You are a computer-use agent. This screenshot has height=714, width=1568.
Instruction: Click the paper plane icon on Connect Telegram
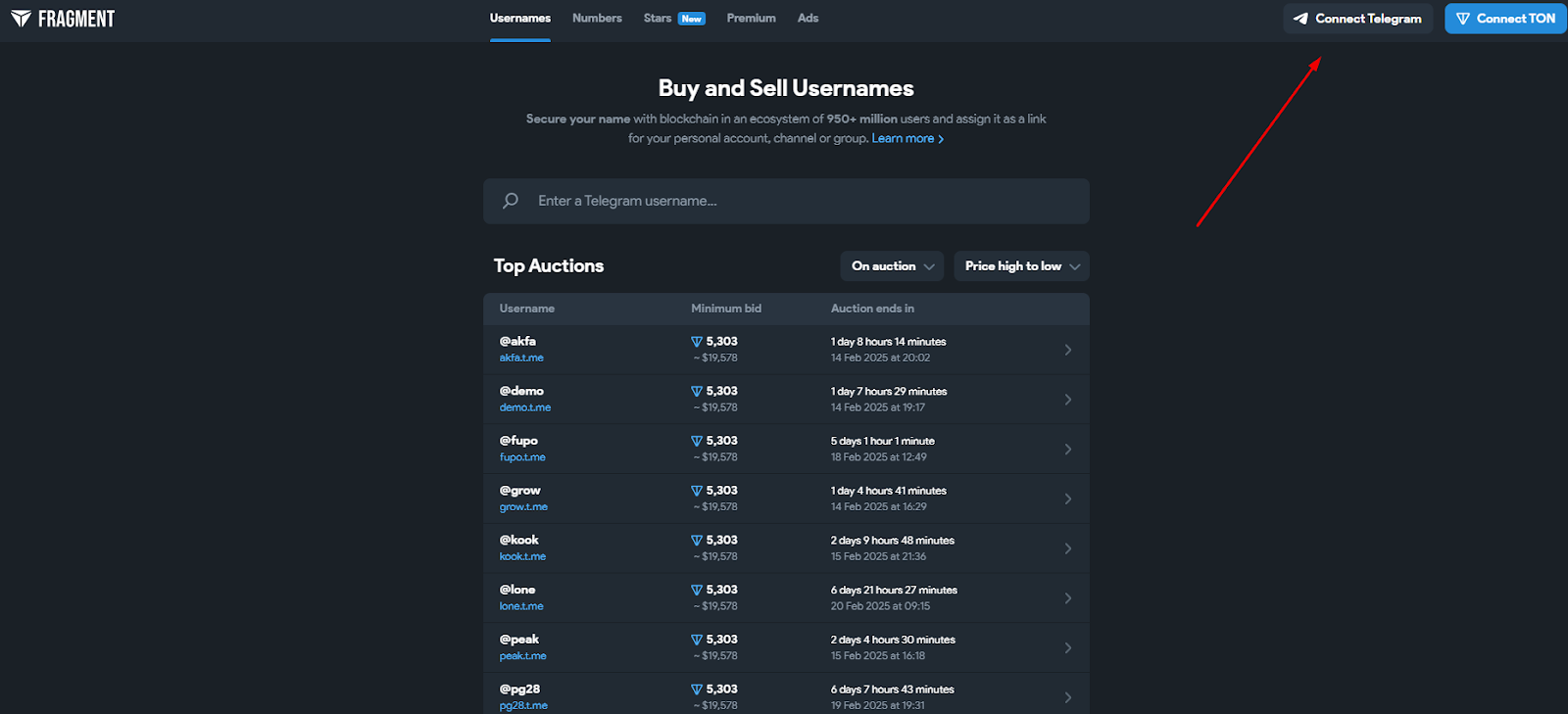pyautogui.click(x=1300, y=19)
